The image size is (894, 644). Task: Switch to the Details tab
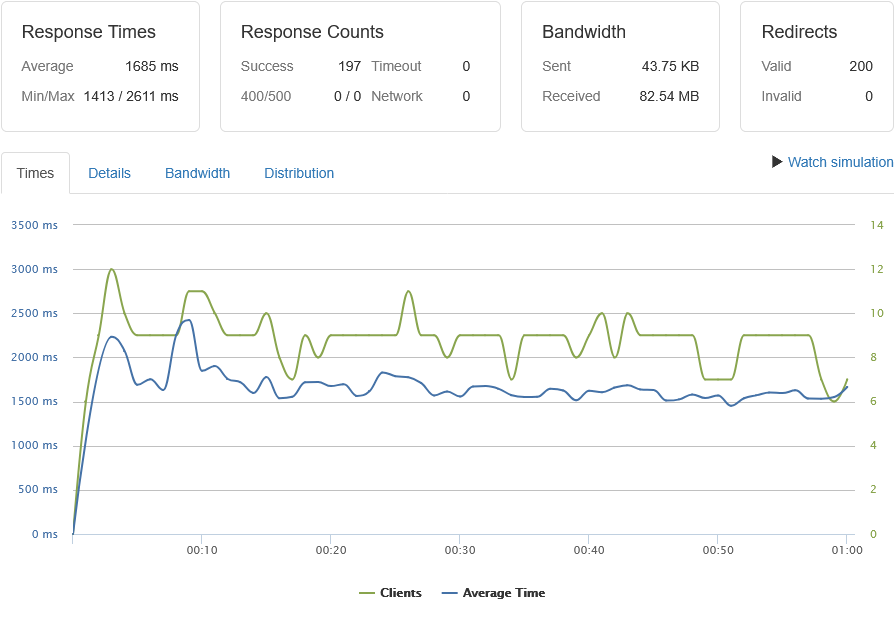point(109,173)
